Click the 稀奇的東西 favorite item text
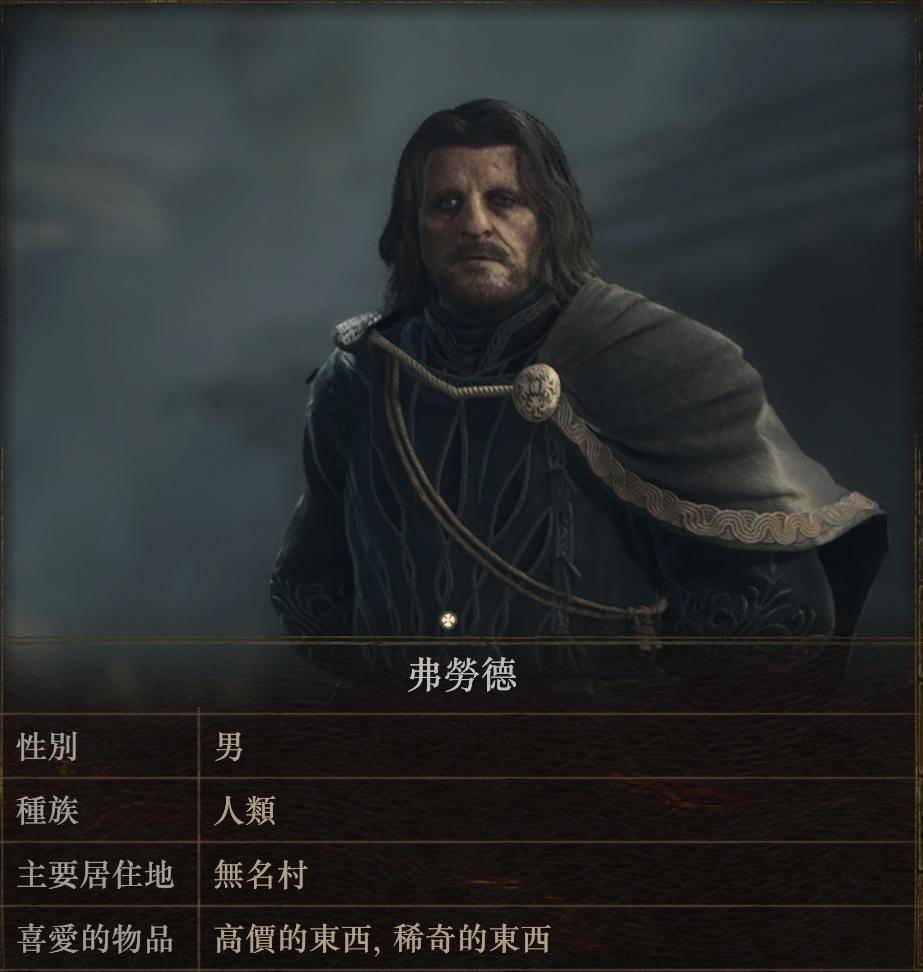The image size is (923, 972). [x=472, y=939]
